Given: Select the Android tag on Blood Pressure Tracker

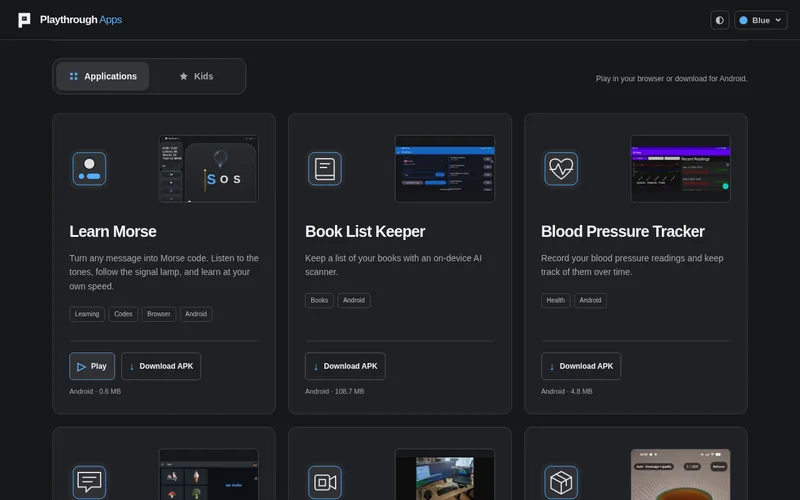Looking at the screenshot, I should [590, 301].
